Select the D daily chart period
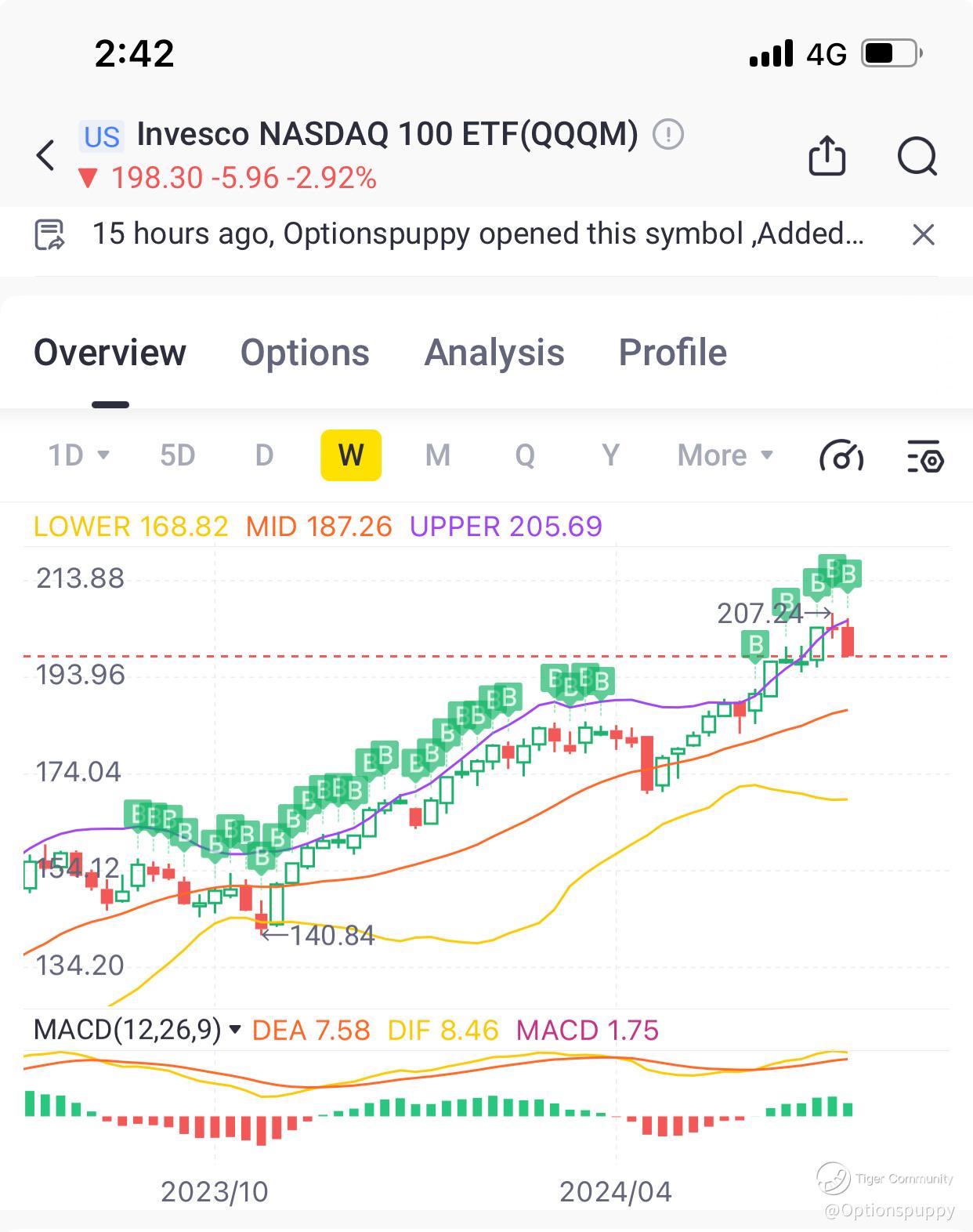 tap(265, 455)
